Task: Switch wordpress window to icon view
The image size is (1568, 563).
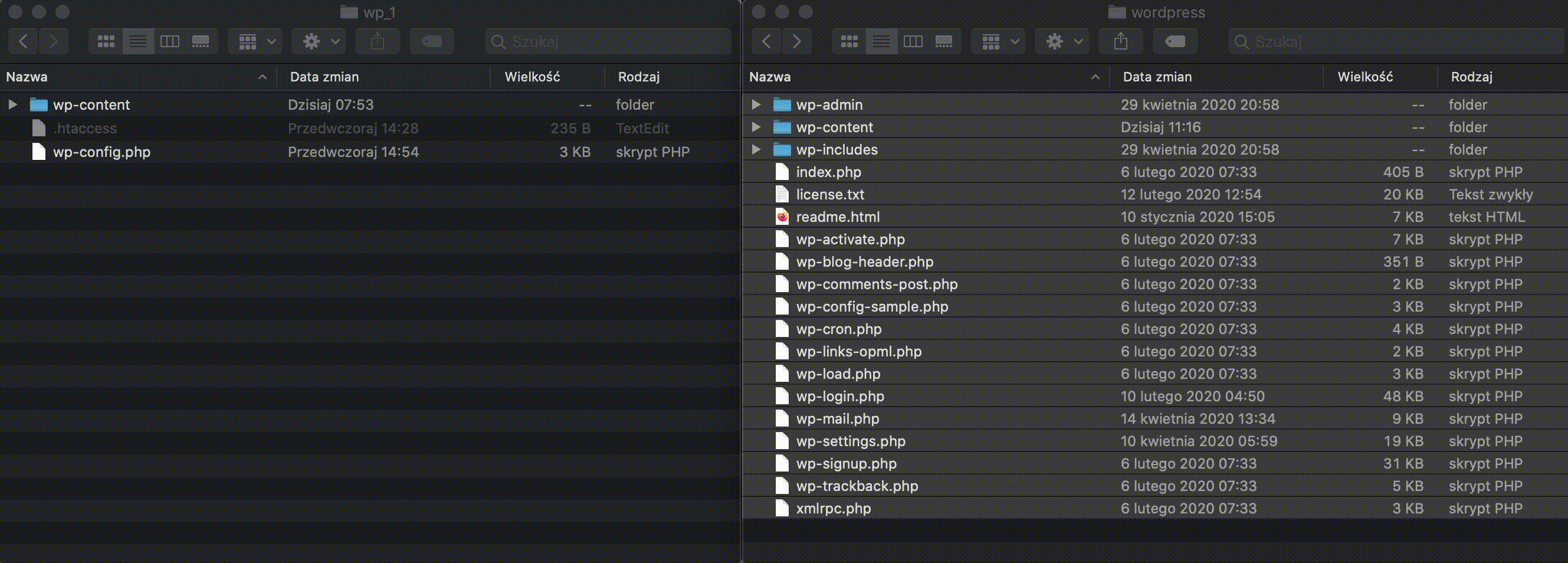Action: [849, 41]
